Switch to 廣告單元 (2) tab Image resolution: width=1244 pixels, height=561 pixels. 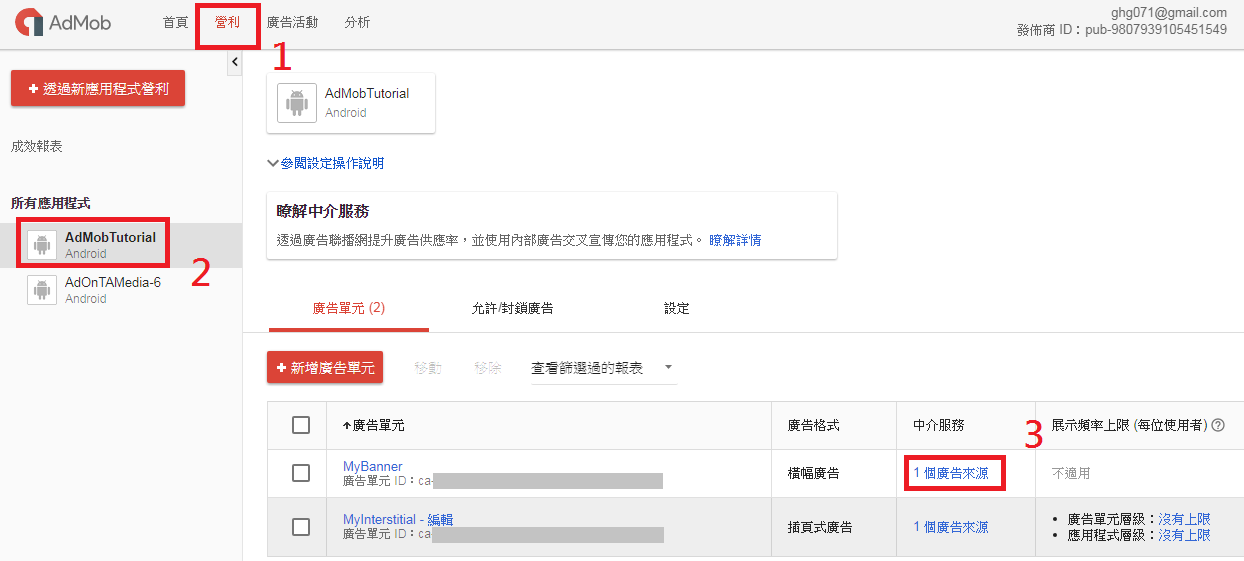point(349,308)
